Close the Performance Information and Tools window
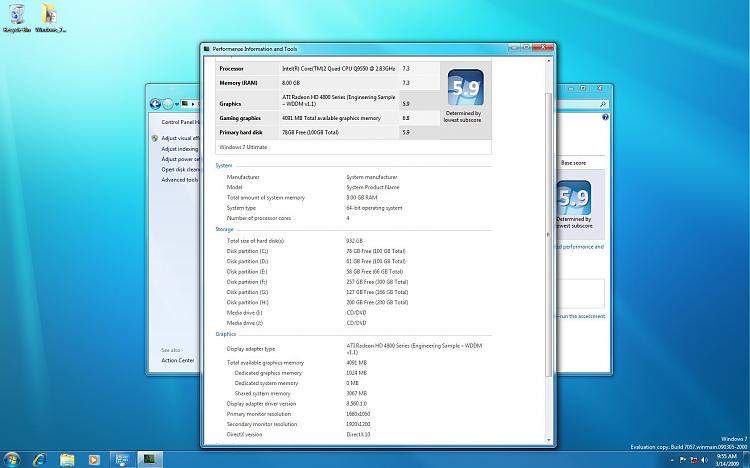The image size is (750, 468). click(543, 47)
